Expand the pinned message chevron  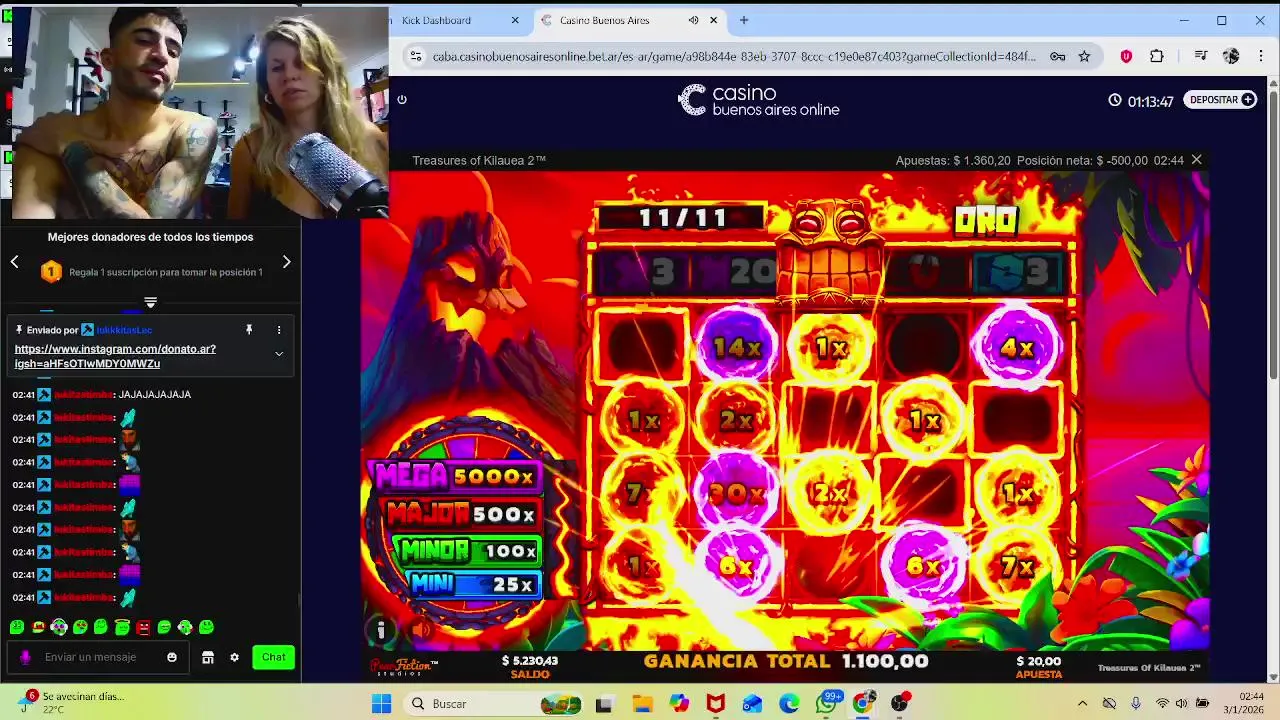click(279, 353)
